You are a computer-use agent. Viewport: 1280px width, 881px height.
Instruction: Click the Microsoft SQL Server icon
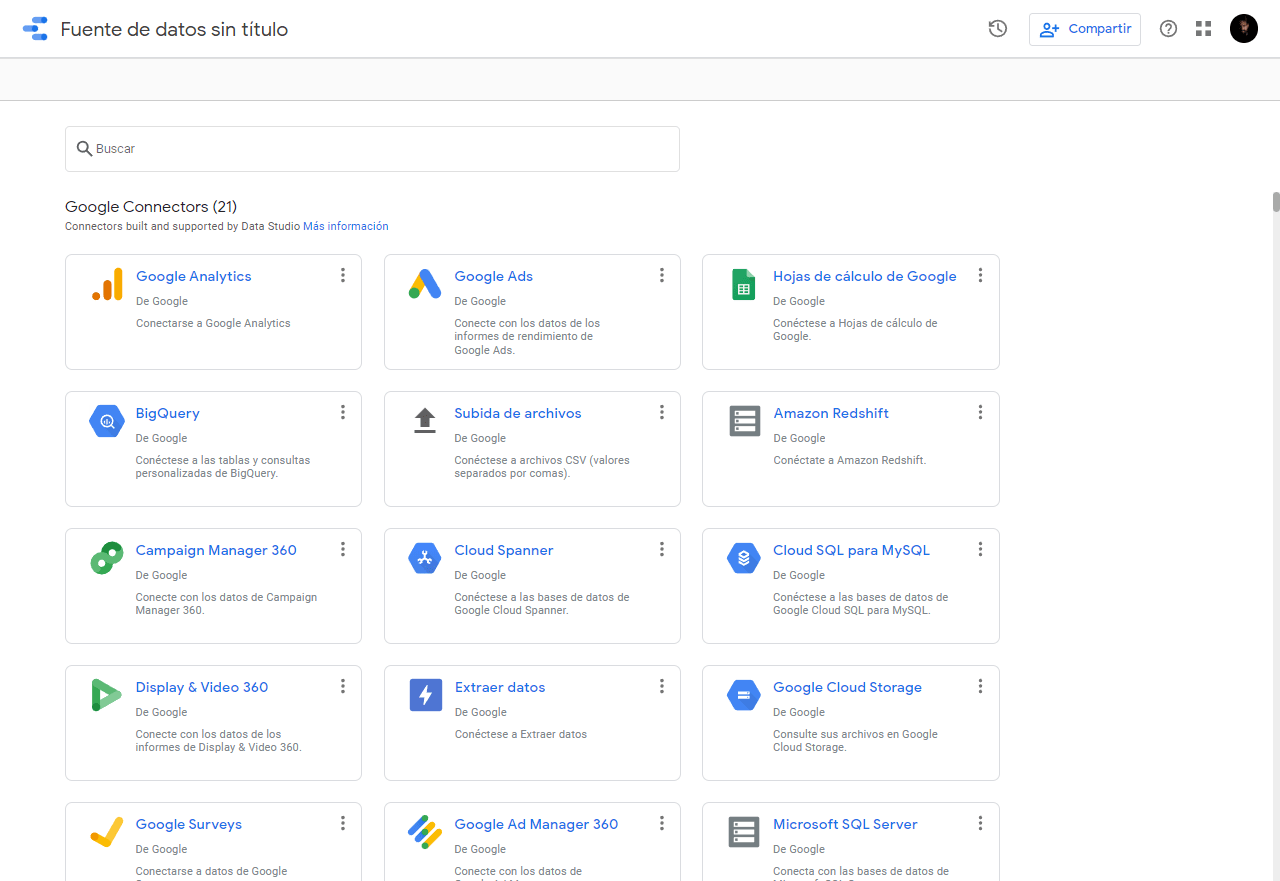click(744, 832)
